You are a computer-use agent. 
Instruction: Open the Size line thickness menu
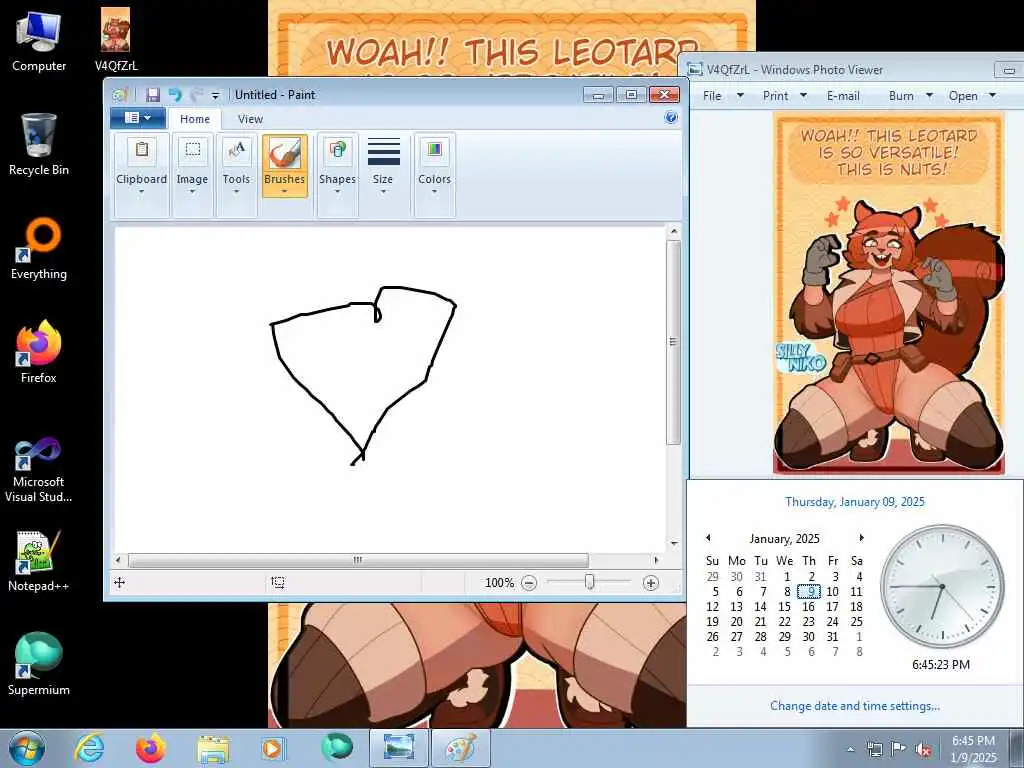[383, 167]
